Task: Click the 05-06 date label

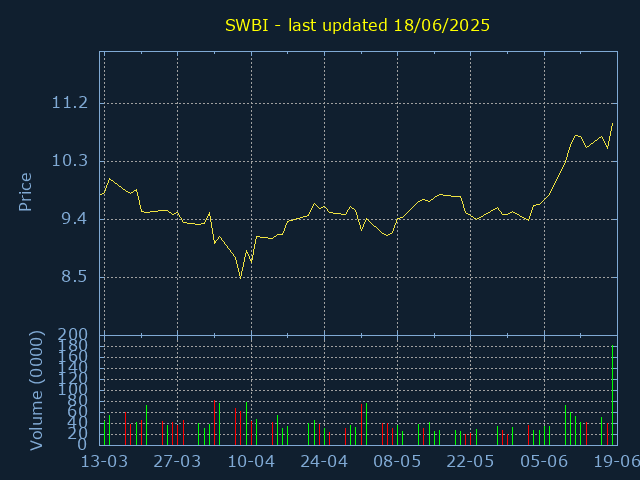Action: click(x=544, y=462)
